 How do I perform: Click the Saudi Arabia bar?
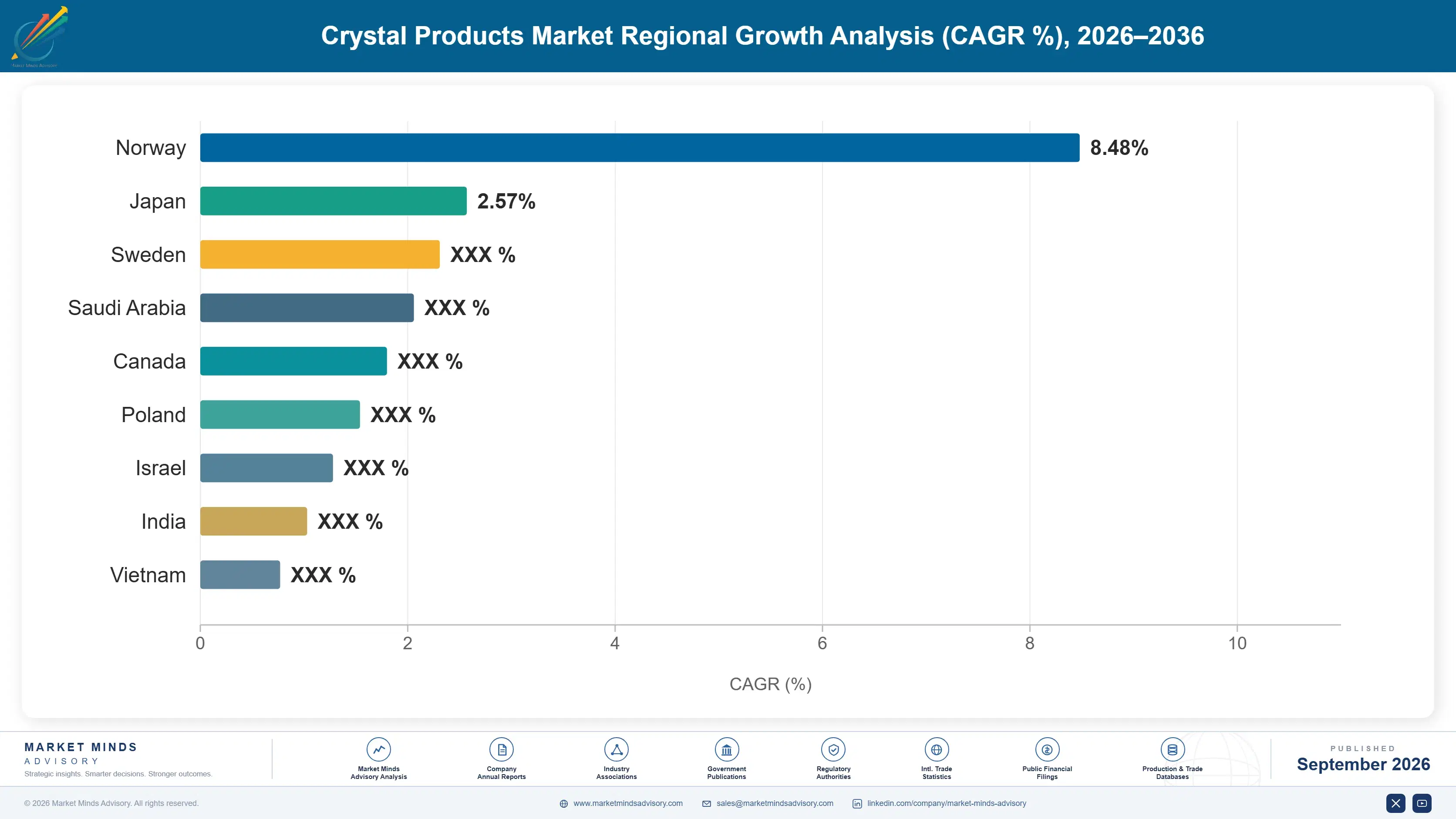point(307,308)
